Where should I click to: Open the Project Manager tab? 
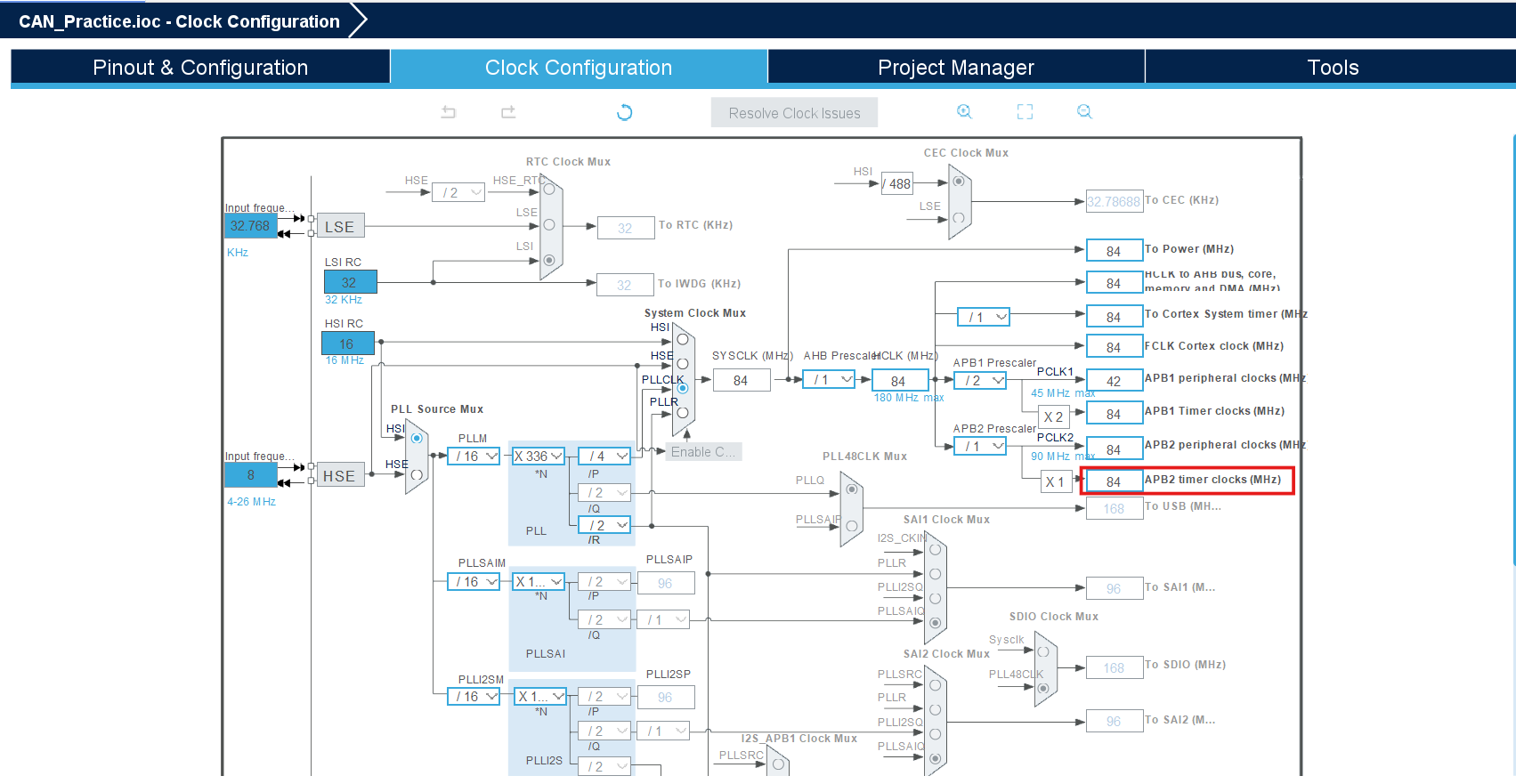click(x=956, y=68)
